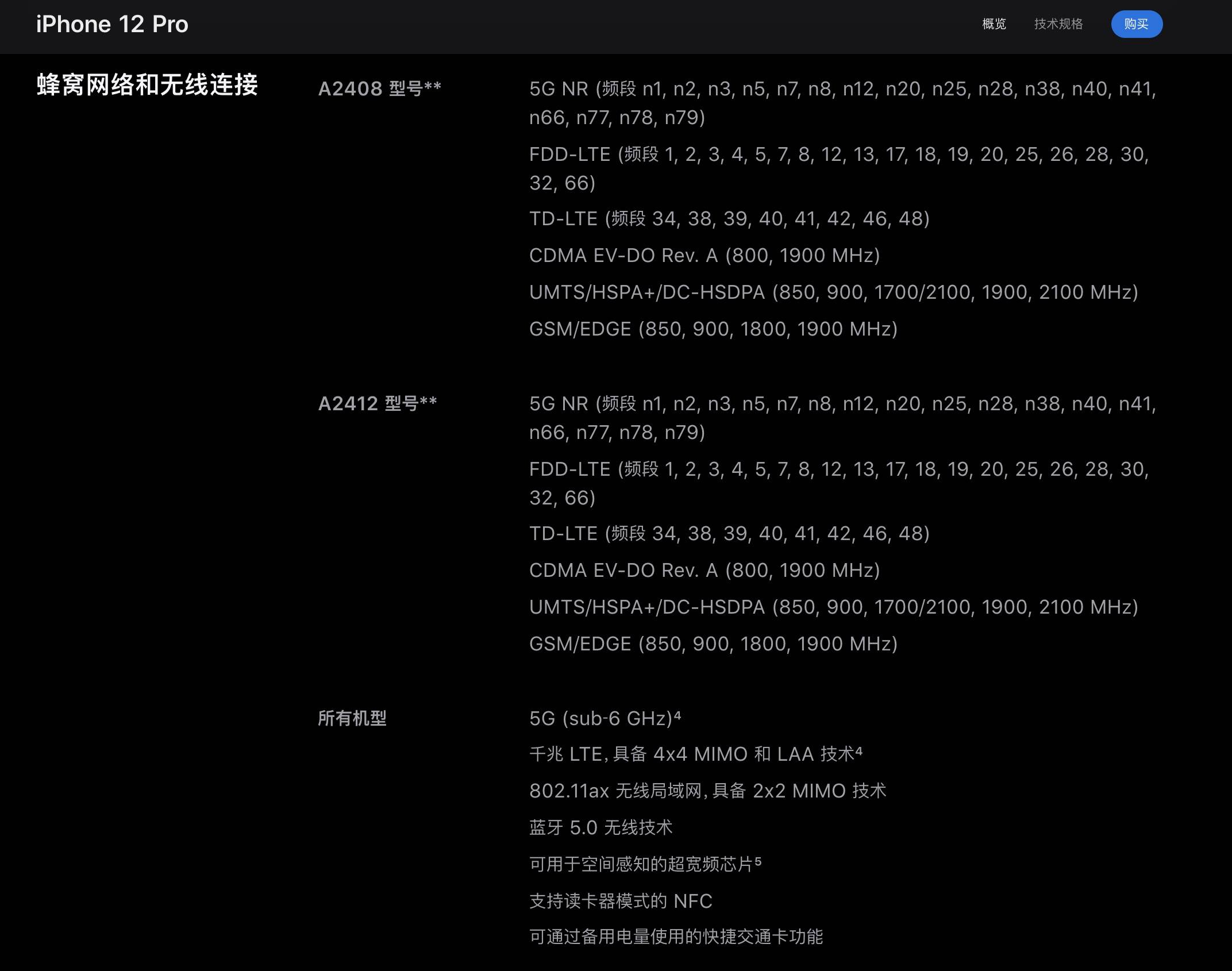Click the FDD-LTE bands line under A2412
The height and width of the screenshot is (971, 1232).
[839, 483]
